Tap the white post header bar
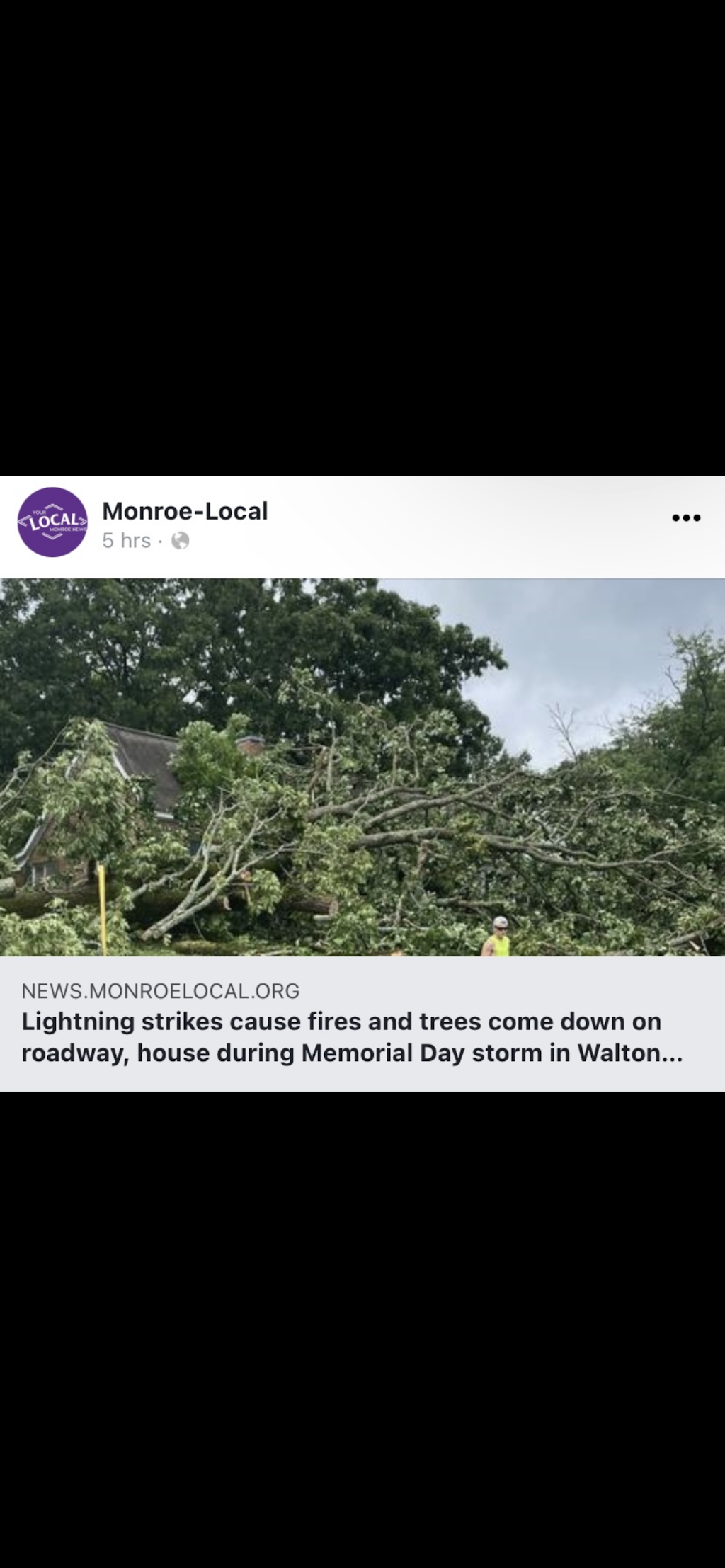 [x=362, y=527]
